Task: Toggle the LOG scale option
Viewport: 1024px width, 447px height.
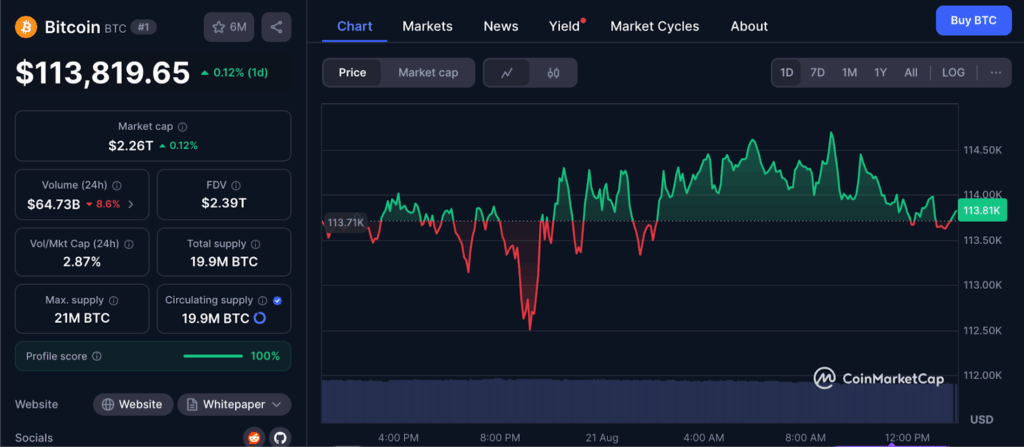Action: coord(953,73)
